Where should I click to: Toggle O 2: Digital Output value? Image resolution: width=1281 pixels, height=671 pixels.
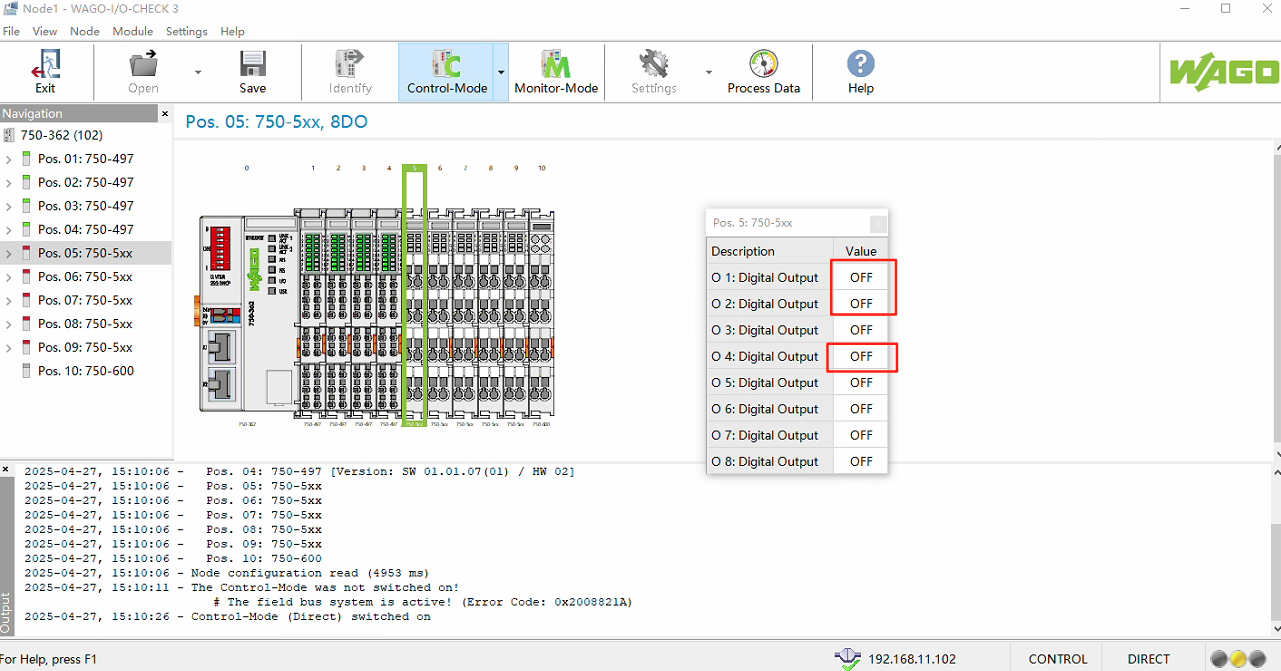(861, 304)
